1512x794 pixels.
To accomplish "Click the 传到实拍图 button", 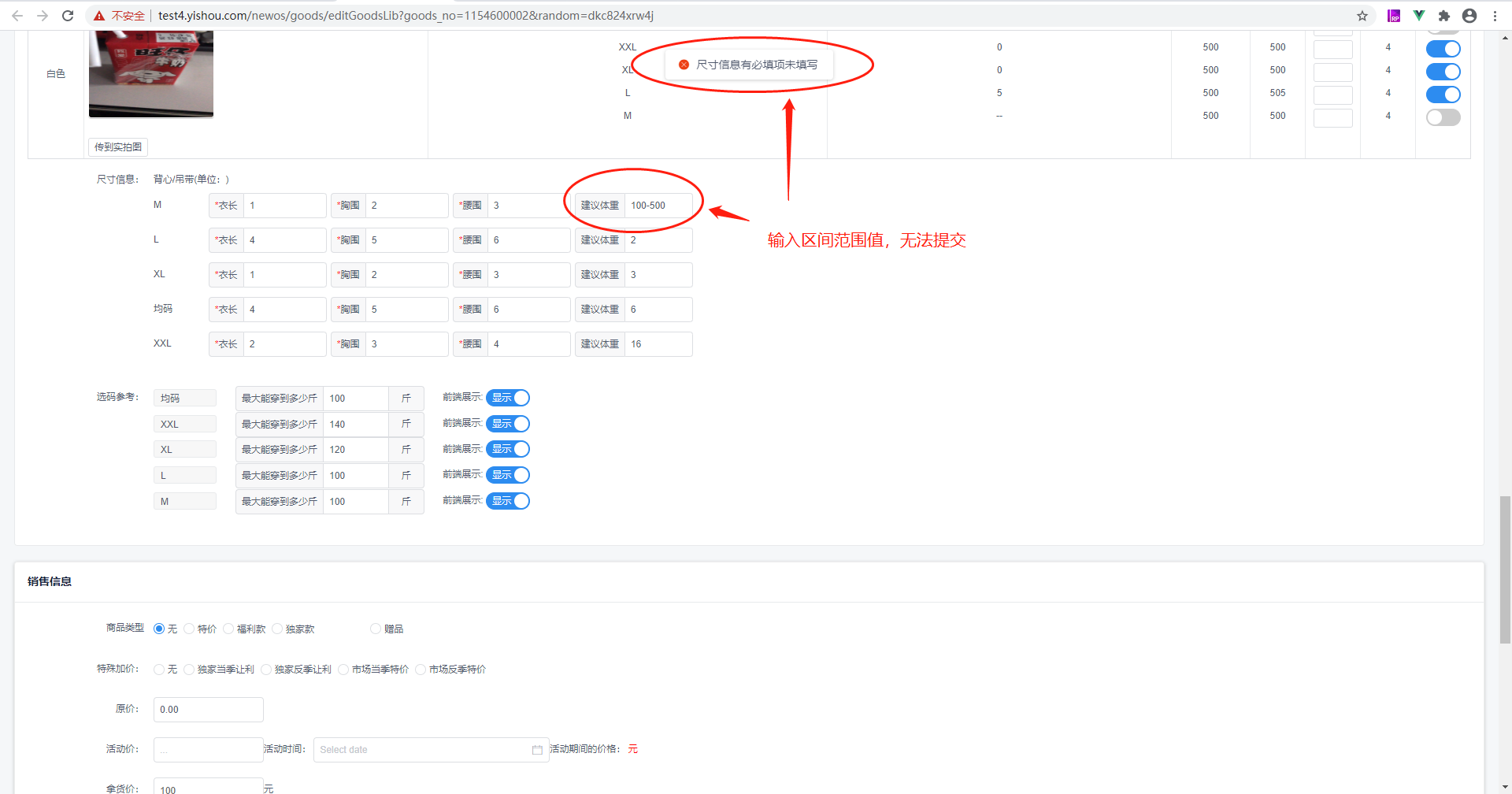I will tap(118, 147).
